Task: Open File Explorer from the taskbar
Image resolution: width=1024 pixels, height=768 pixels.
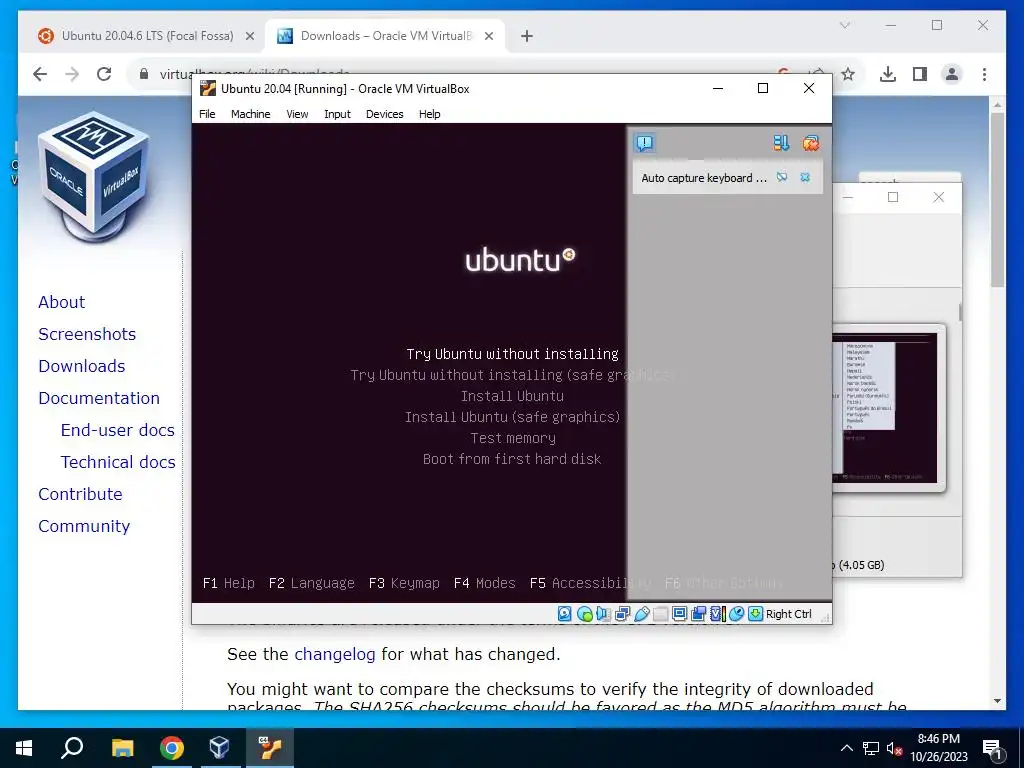Action: 122,748
